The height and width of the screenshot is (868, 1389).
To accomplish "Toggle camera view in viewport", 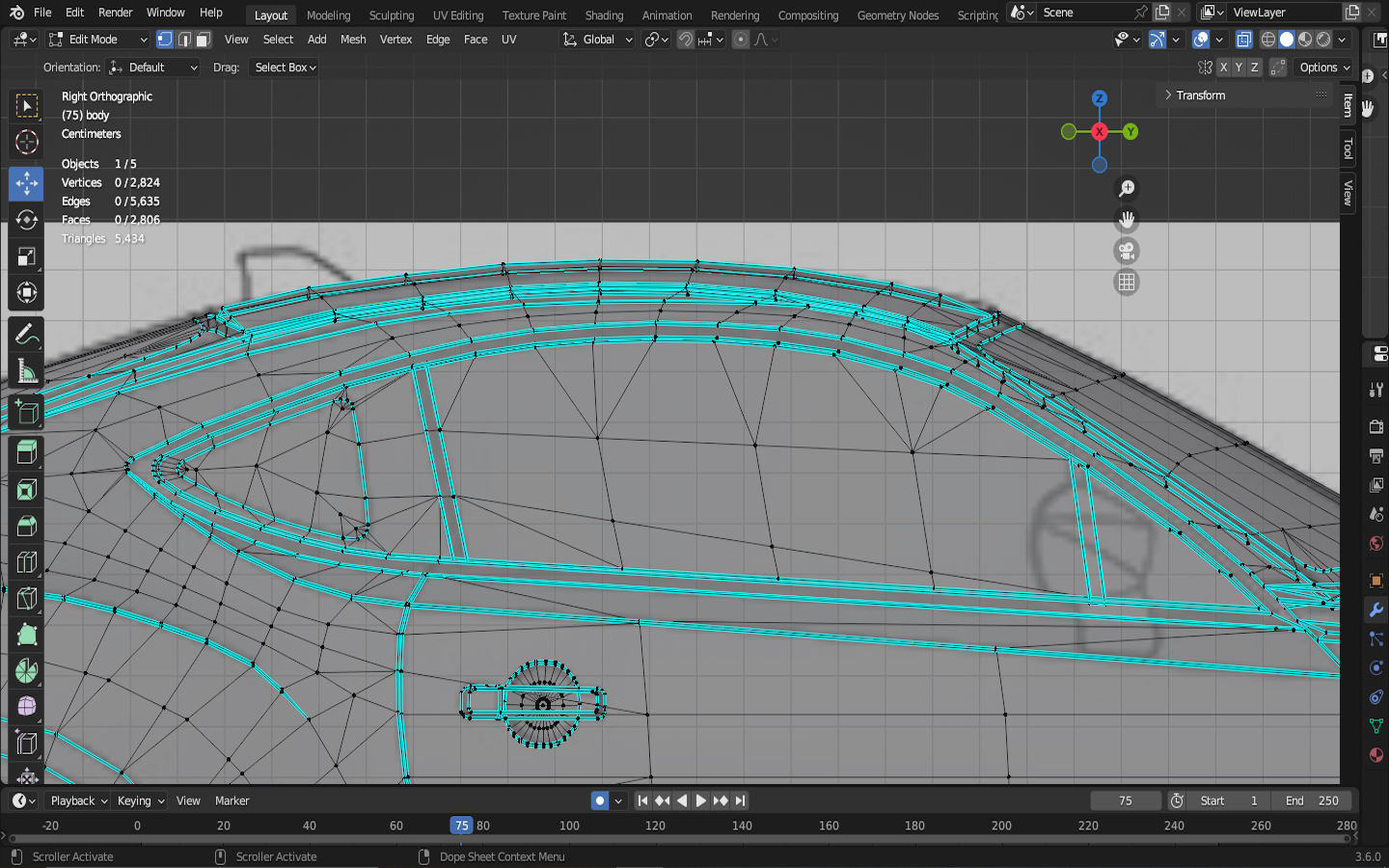I will coord(1126,252).
